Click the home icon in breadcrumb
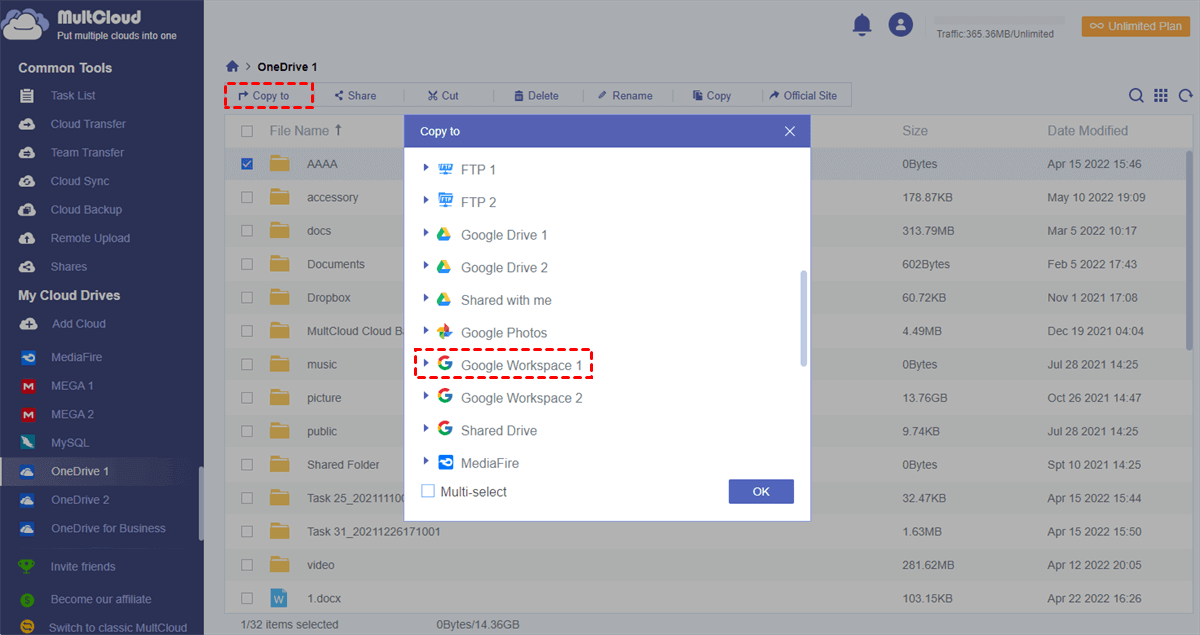 tap(232, 67)
